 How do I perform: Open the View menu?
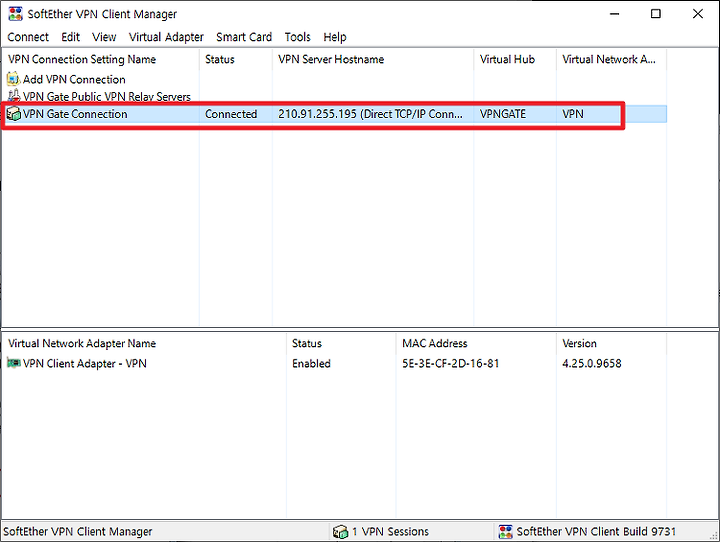pyautogui.click(x=104, y=37)
